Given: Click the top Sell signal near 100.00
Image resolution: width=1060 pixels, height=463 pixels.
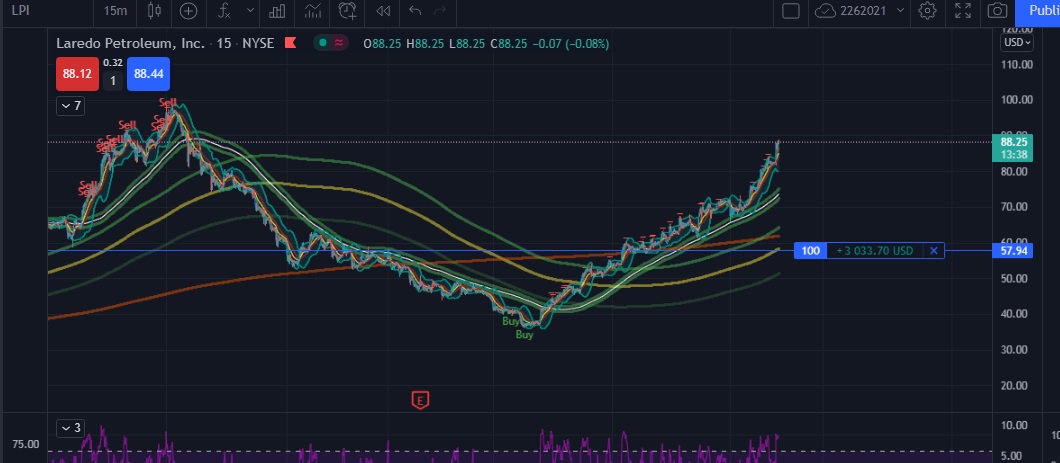Looking at the screenshot, I should tap(168, 102).
